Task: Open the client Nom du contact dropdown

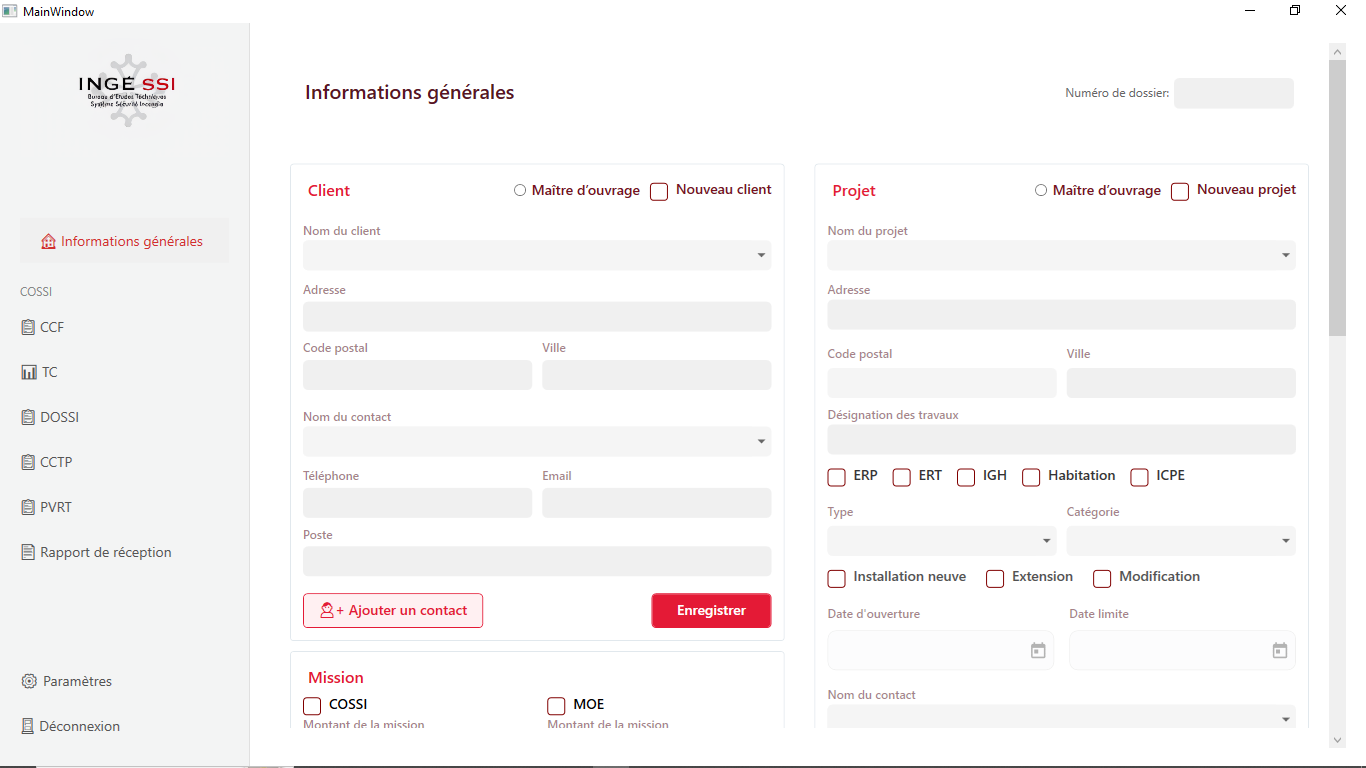Action: pyautogui.click(x=537, y=441)
